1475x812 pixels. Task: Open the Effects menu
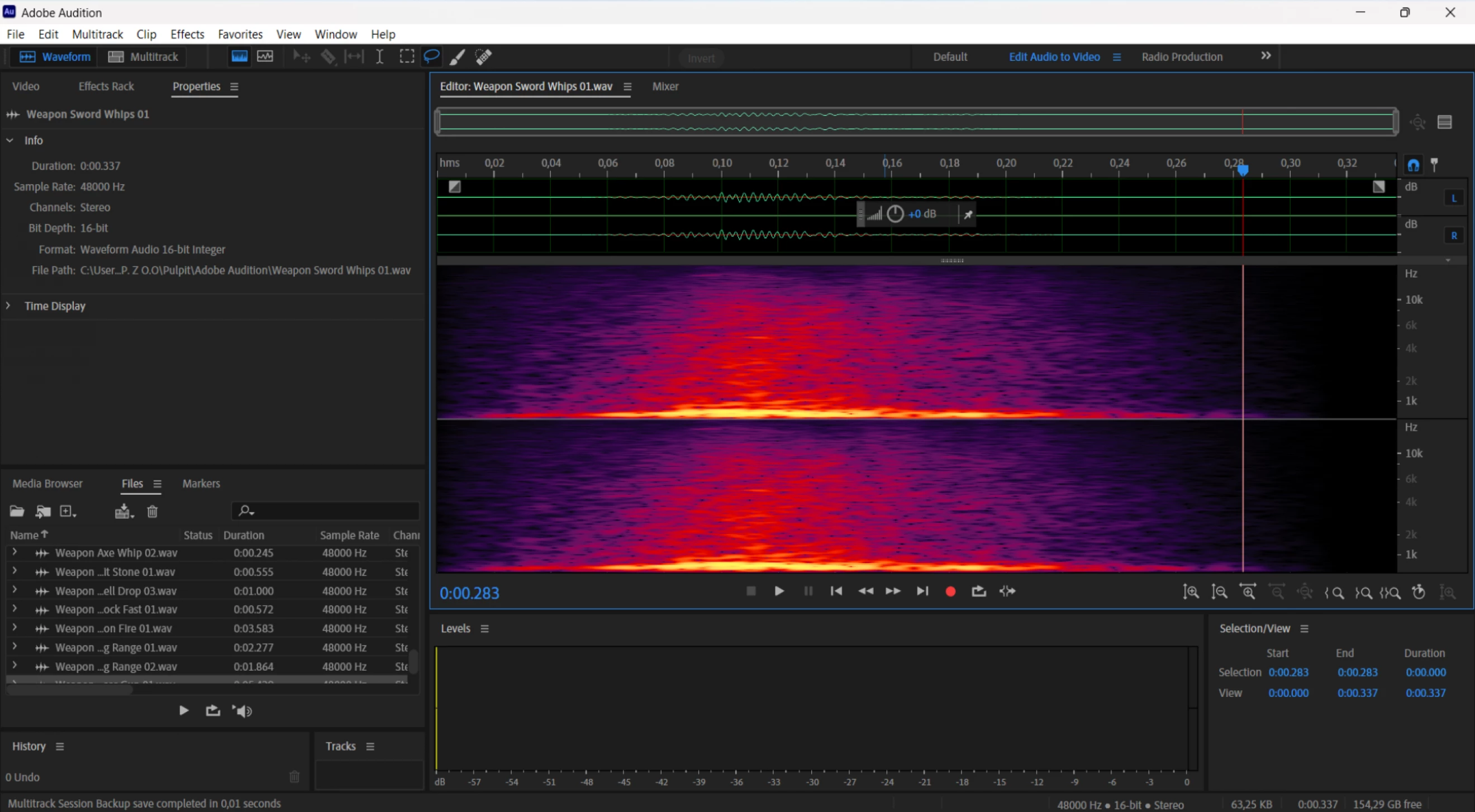(x=187, y=34)
